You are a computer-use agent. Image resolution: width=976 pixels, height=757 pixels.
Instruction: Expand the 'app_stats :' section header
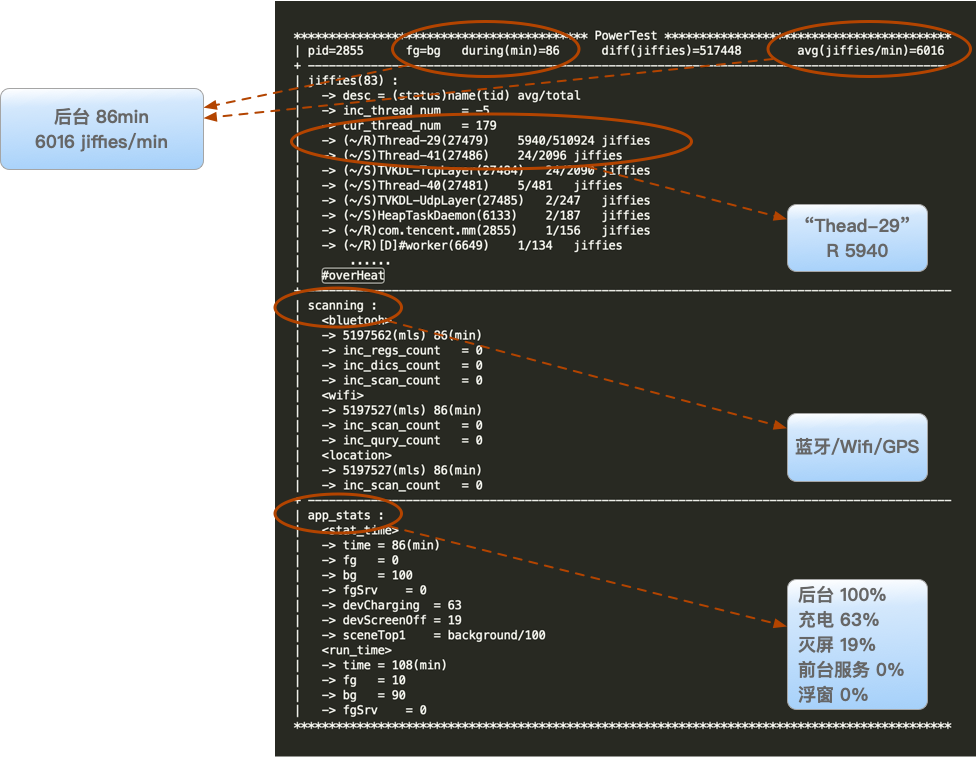(x=346, y=516)
